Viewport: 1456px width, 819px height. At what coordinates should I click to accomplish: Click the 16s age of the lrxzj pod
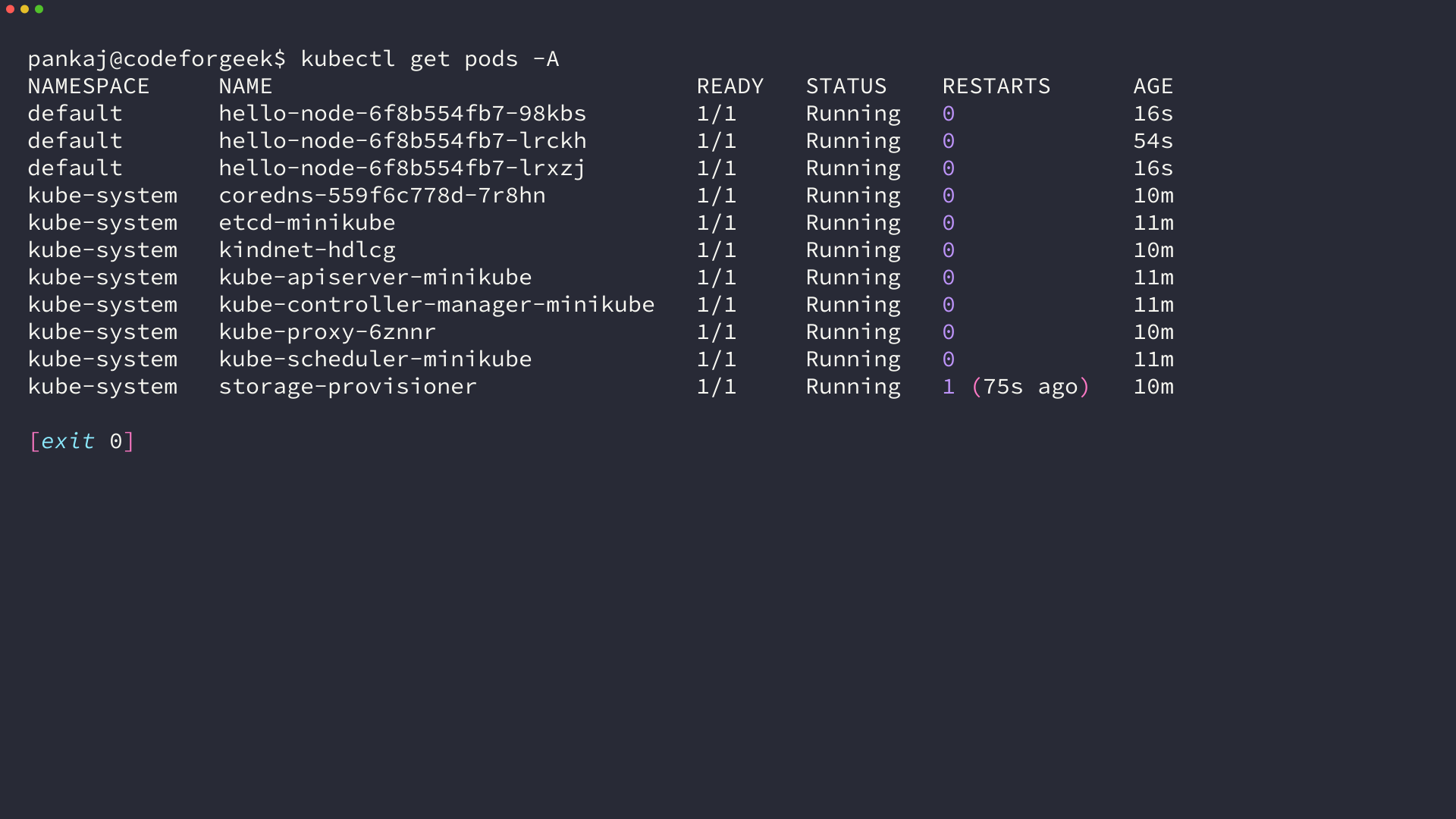tap(1153, 168)
